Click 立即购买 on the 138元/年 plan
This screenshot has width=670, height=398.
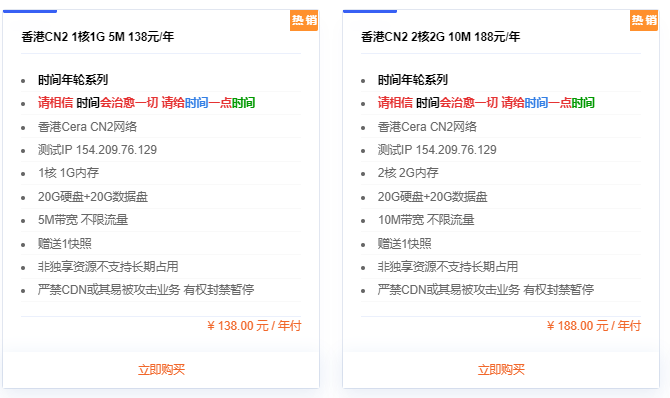click(x=161, y=369)
